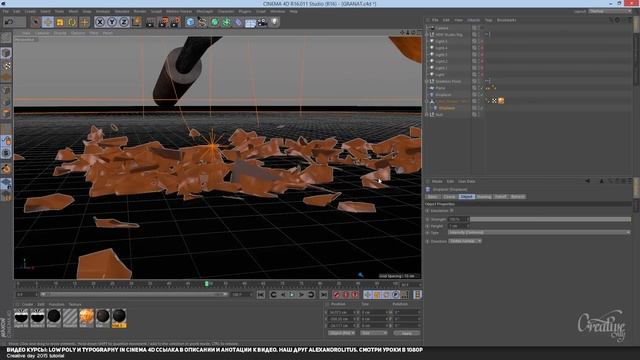The height and width of the screenshot is (360, 640).
Task: Toggle Plane object's green enable check
Action: point(482,88)
